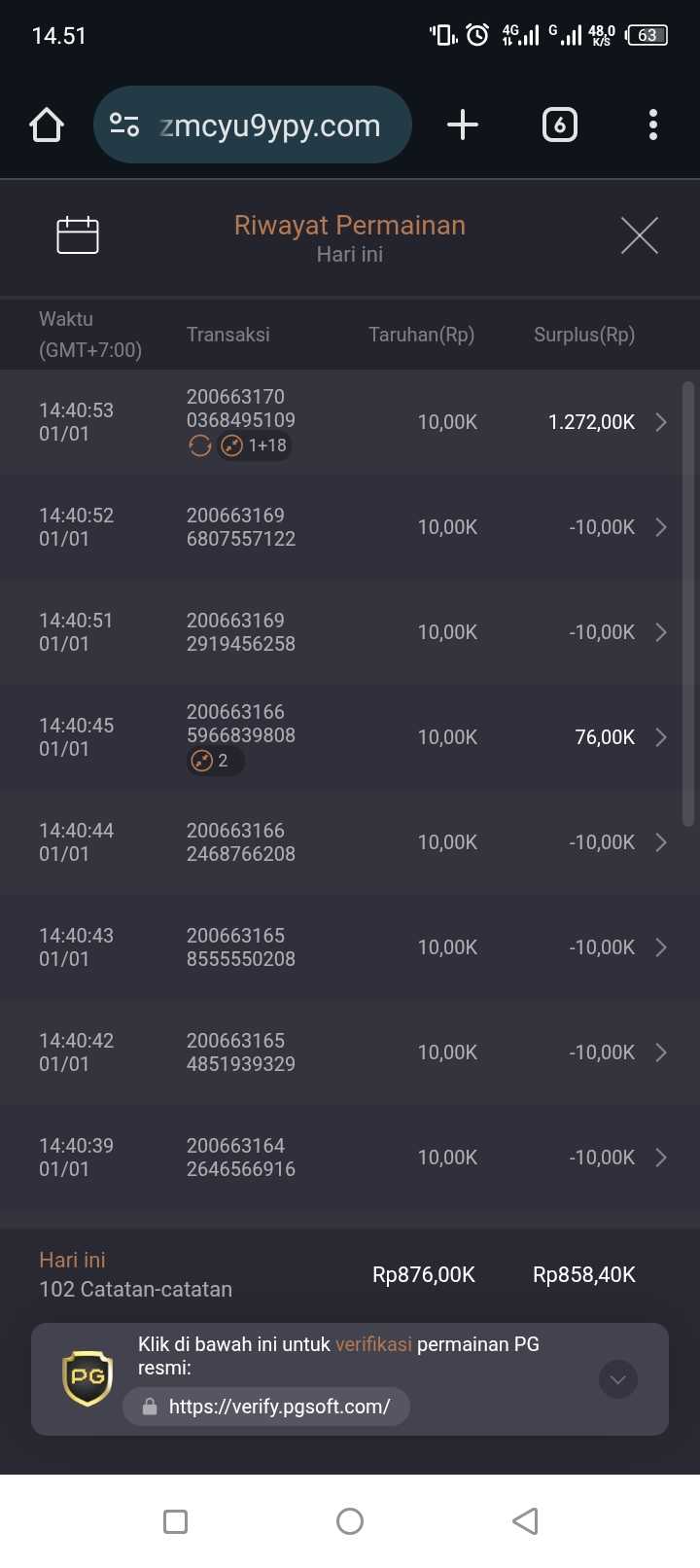Tap the bonus badge showing 2
Screen dimensions: 700x1568
point(214,761)
